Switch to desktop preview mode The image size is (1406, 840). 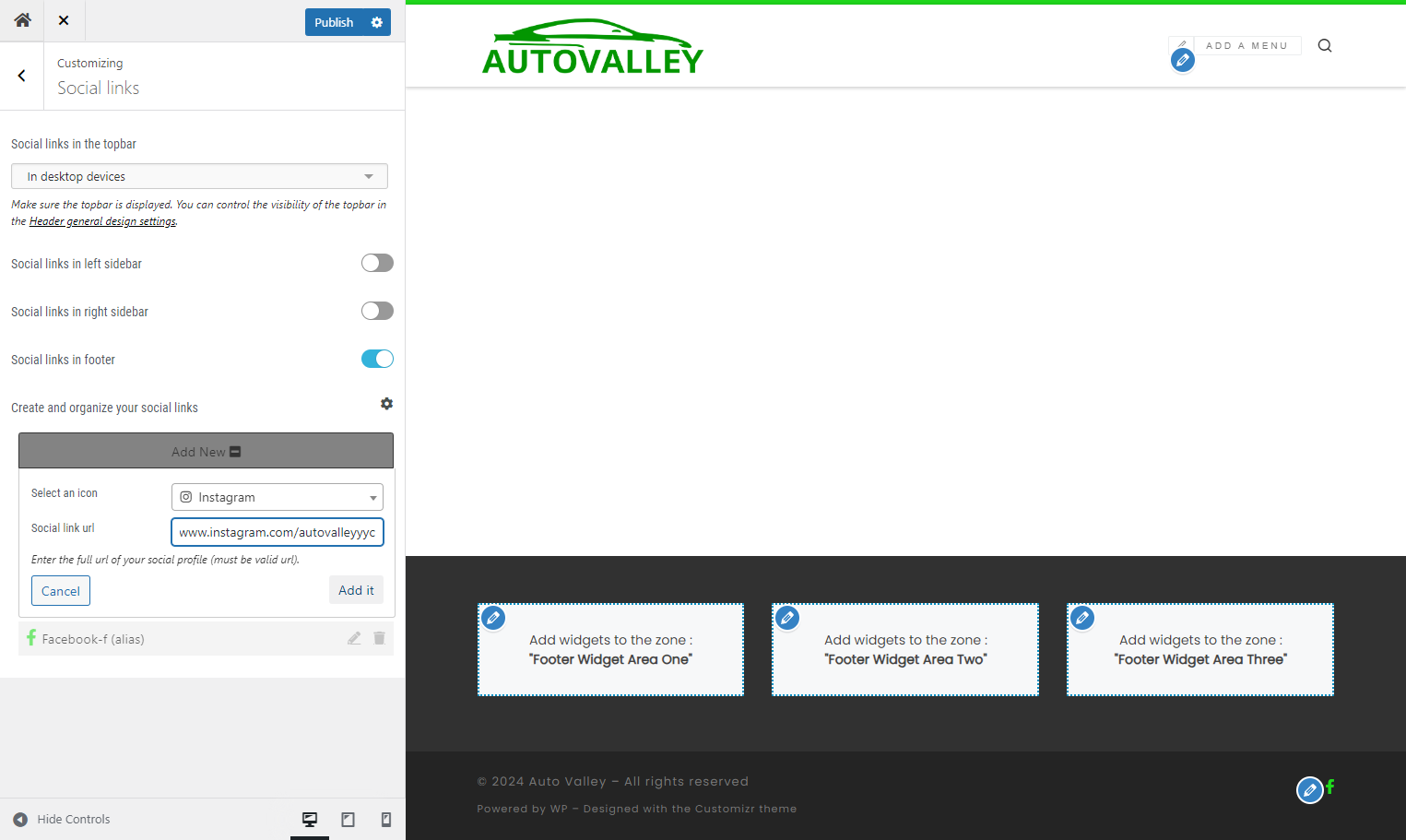pyautogui.click(x=310, y=819)
